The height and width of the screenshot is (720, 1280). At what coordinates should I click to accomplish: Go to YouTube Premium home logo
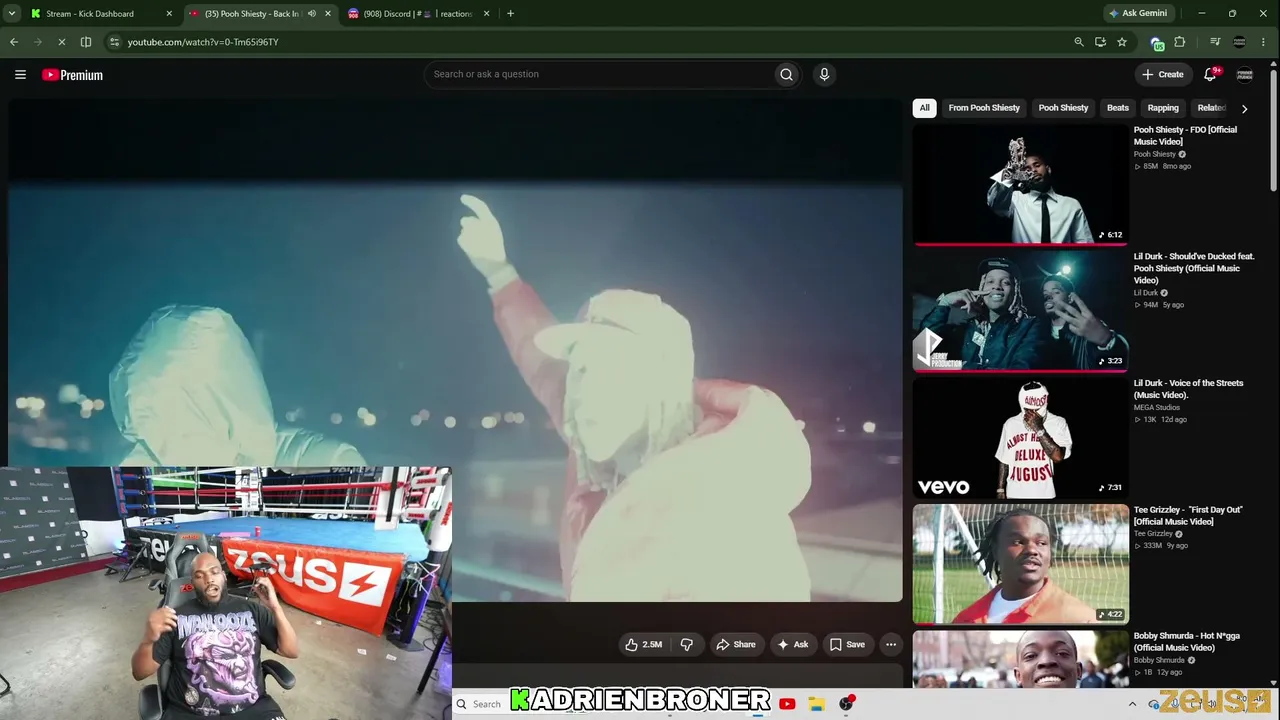(x=72, y=75)
